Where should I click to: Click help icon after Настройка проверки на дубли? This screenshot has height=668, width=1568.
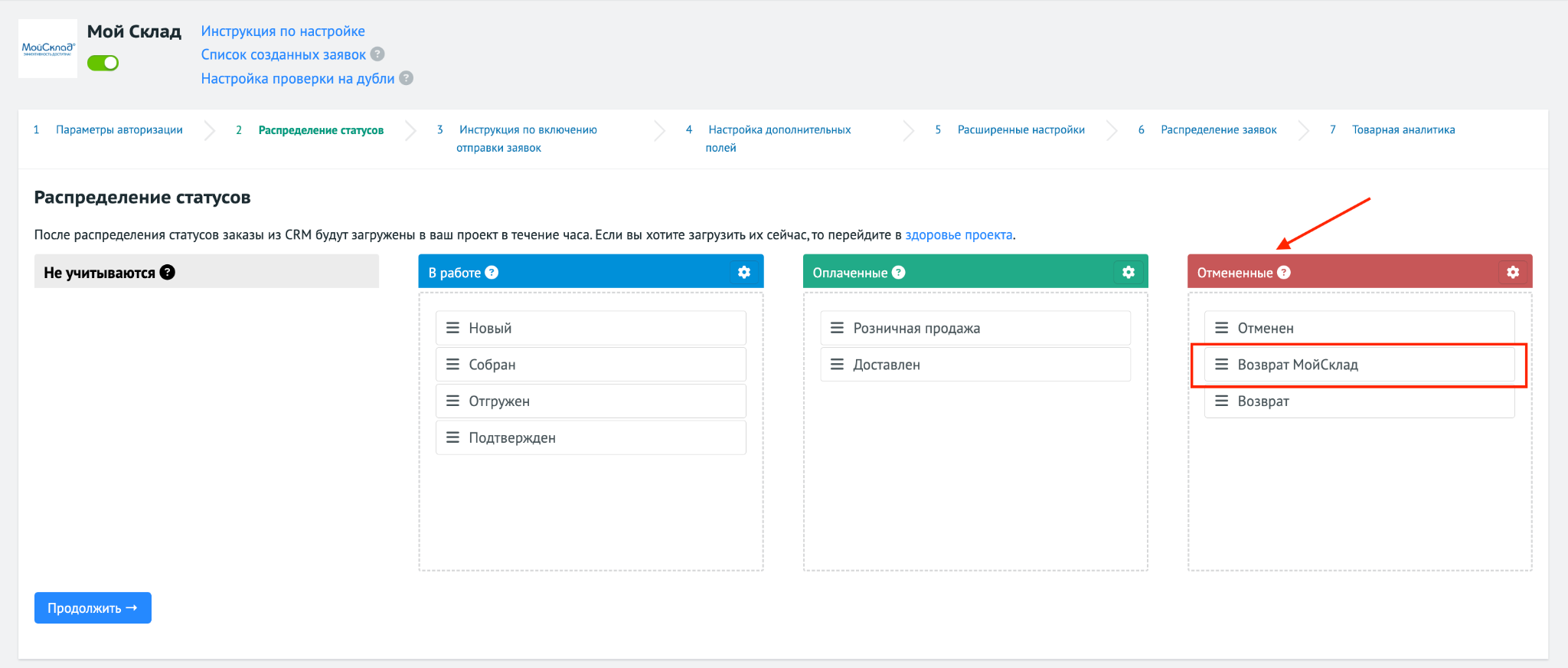(407, 77)
